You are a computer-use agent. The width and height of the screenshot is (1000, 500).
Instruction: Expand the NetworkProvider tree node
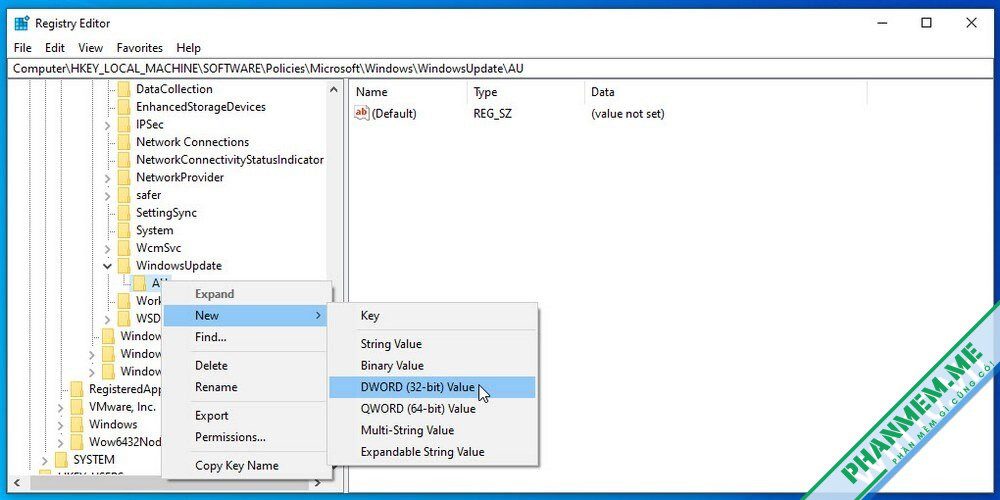[107, 178]
